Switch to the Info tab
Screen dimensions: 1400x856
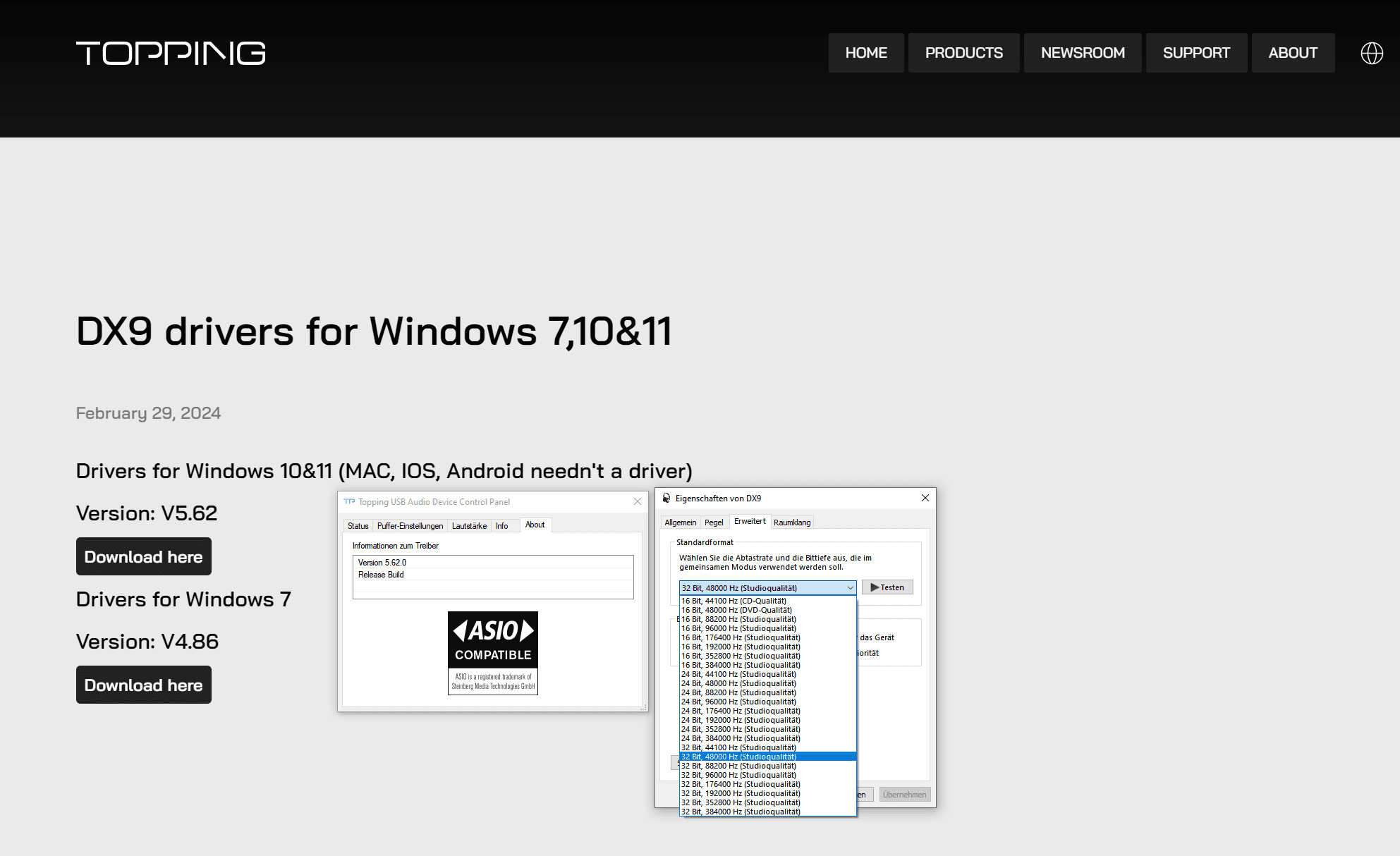[x=501, y=526]
